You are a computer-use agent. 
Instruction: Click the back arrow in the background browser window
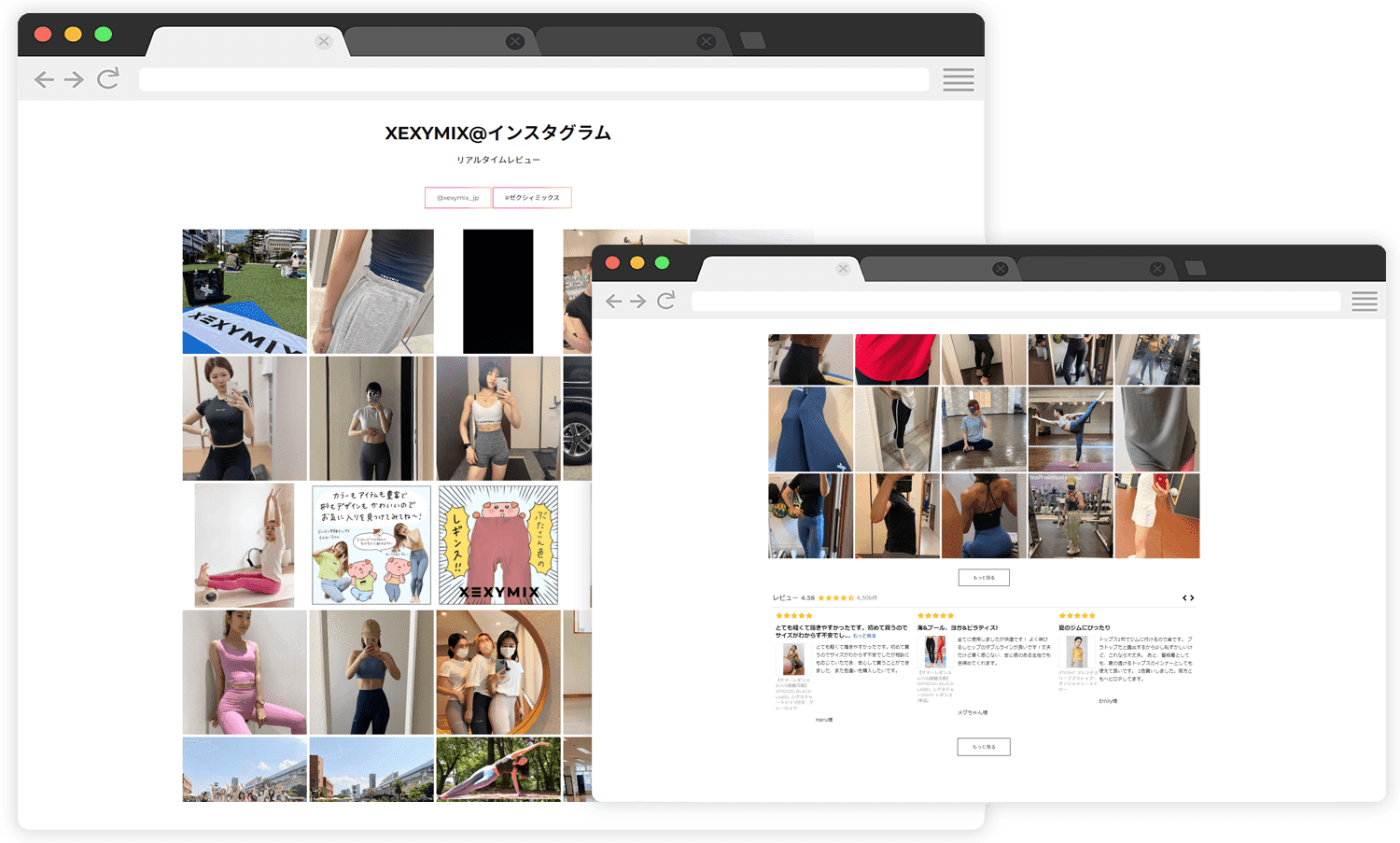44,79
